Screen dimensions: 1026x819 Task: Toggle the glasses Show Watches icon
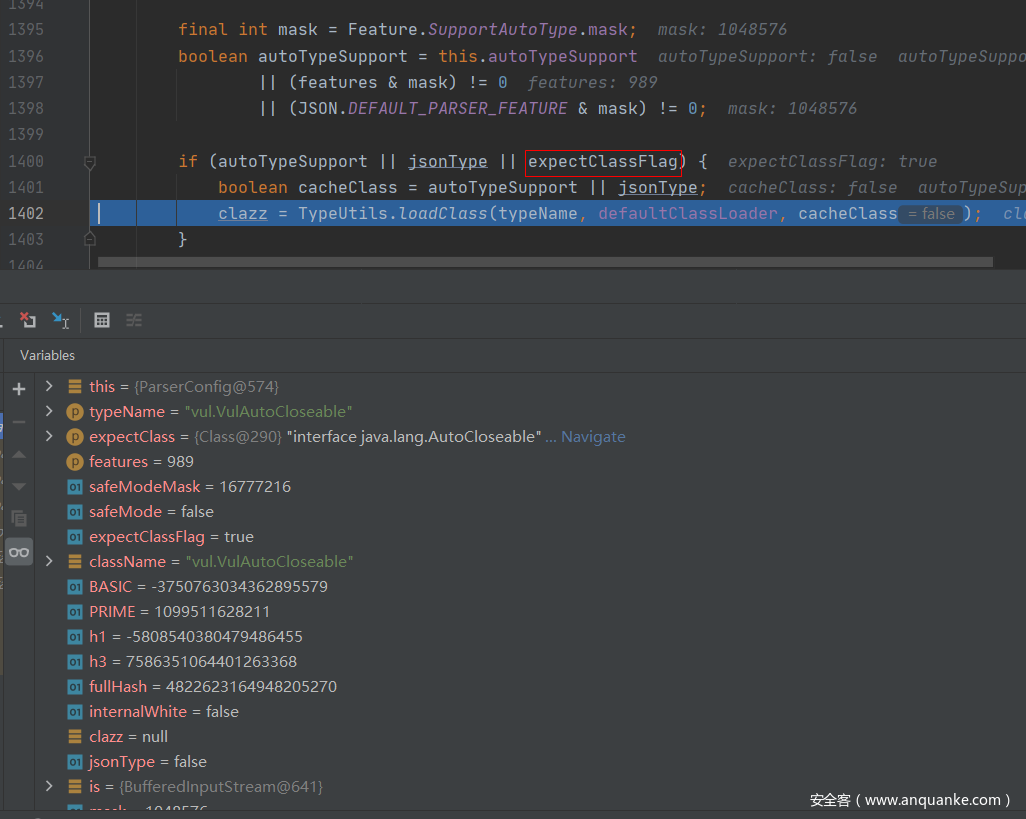19,552
